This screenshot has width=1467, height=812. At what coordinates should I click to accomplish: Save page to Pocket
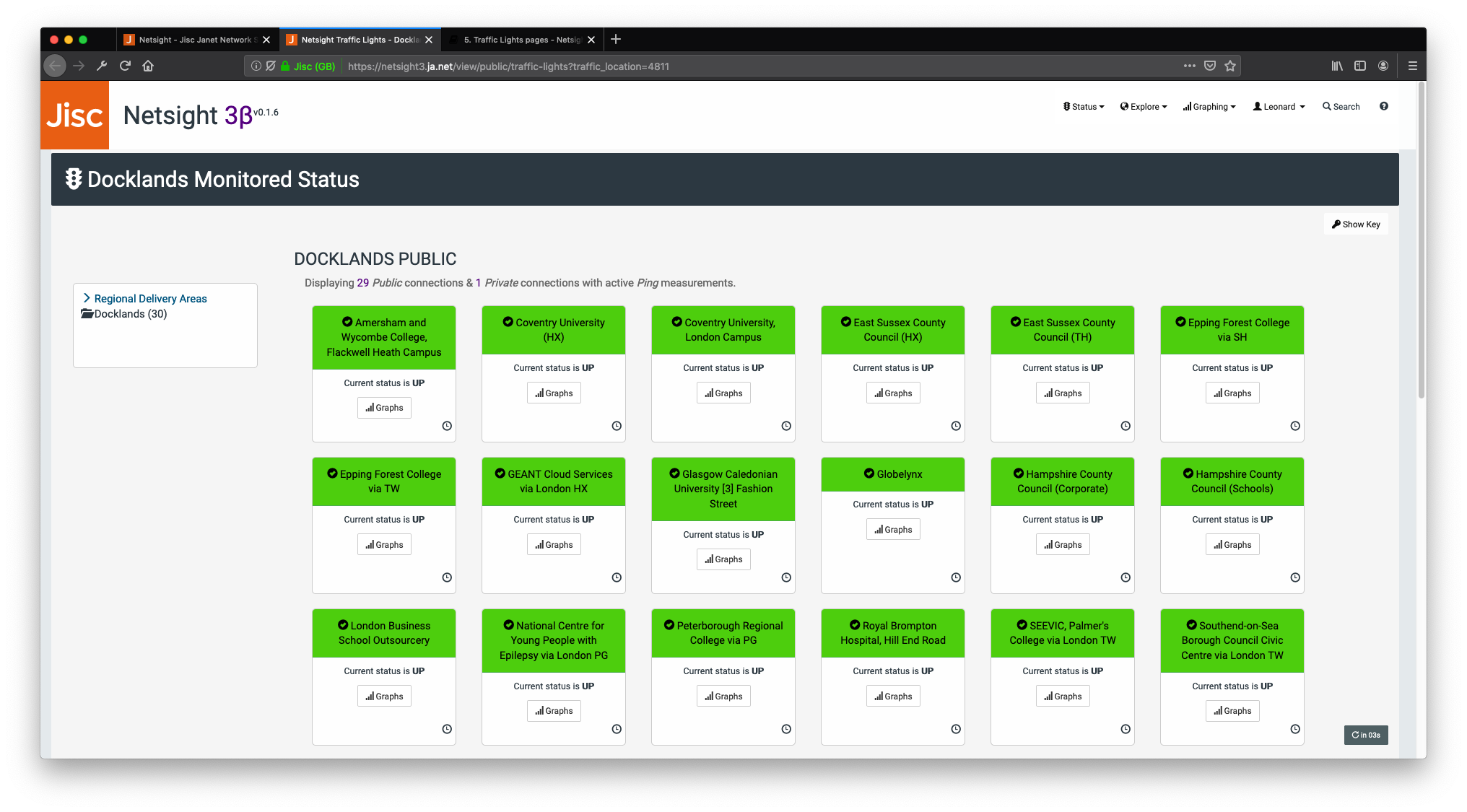click(x=1210, y=66)
